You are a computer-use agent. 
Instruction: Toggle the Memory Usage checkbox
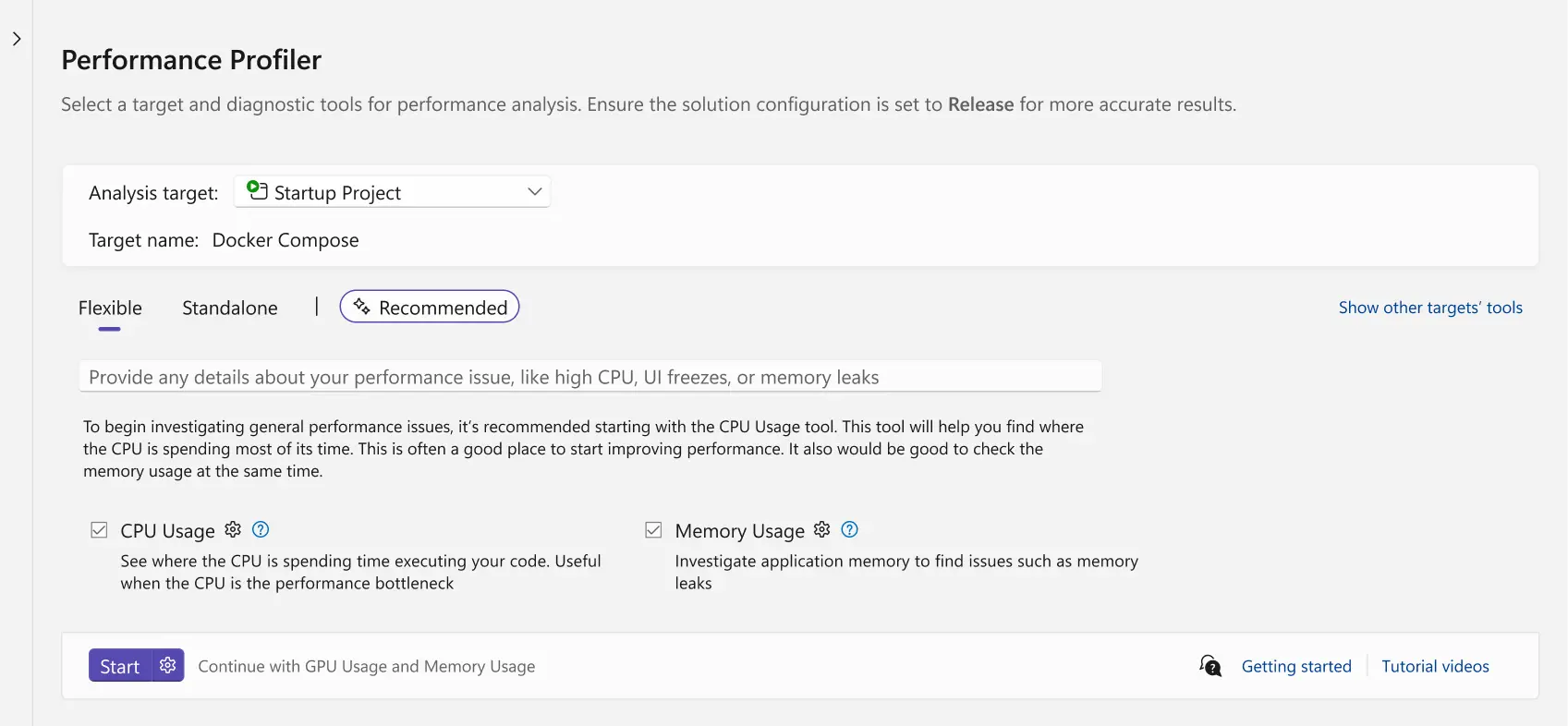pyautogui.click(x=653, y=530)
